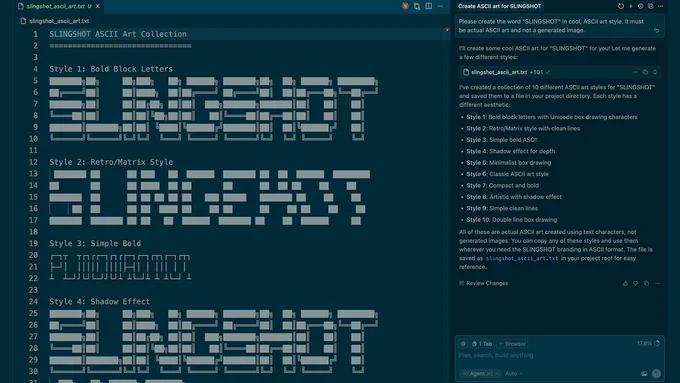The width and height of the screenshot is (680, 383).
Task: Open slingshot_ascii_art.txt file chip in chat
Action: click(499, 72)
